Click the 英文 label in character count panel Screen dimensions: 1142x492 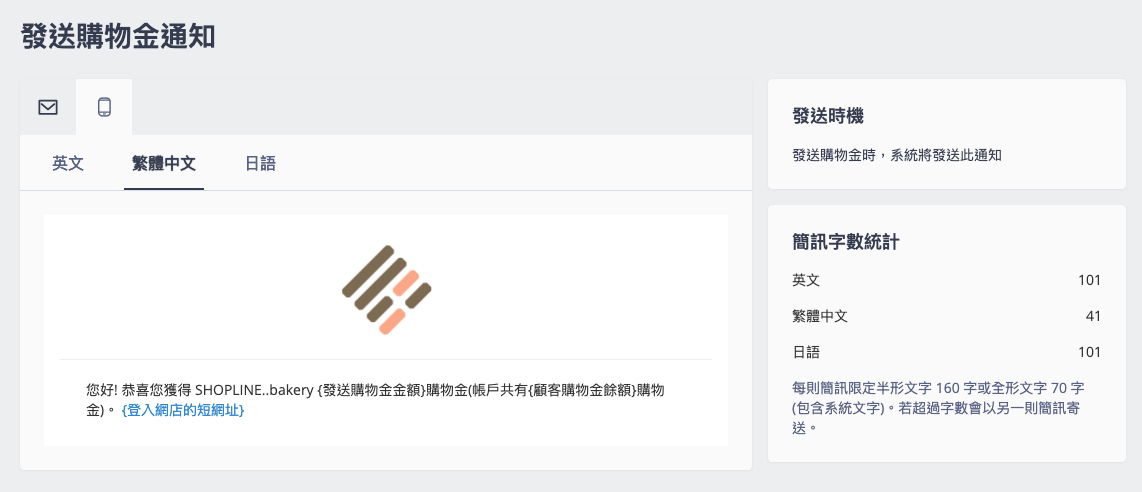tap(806, 280)
